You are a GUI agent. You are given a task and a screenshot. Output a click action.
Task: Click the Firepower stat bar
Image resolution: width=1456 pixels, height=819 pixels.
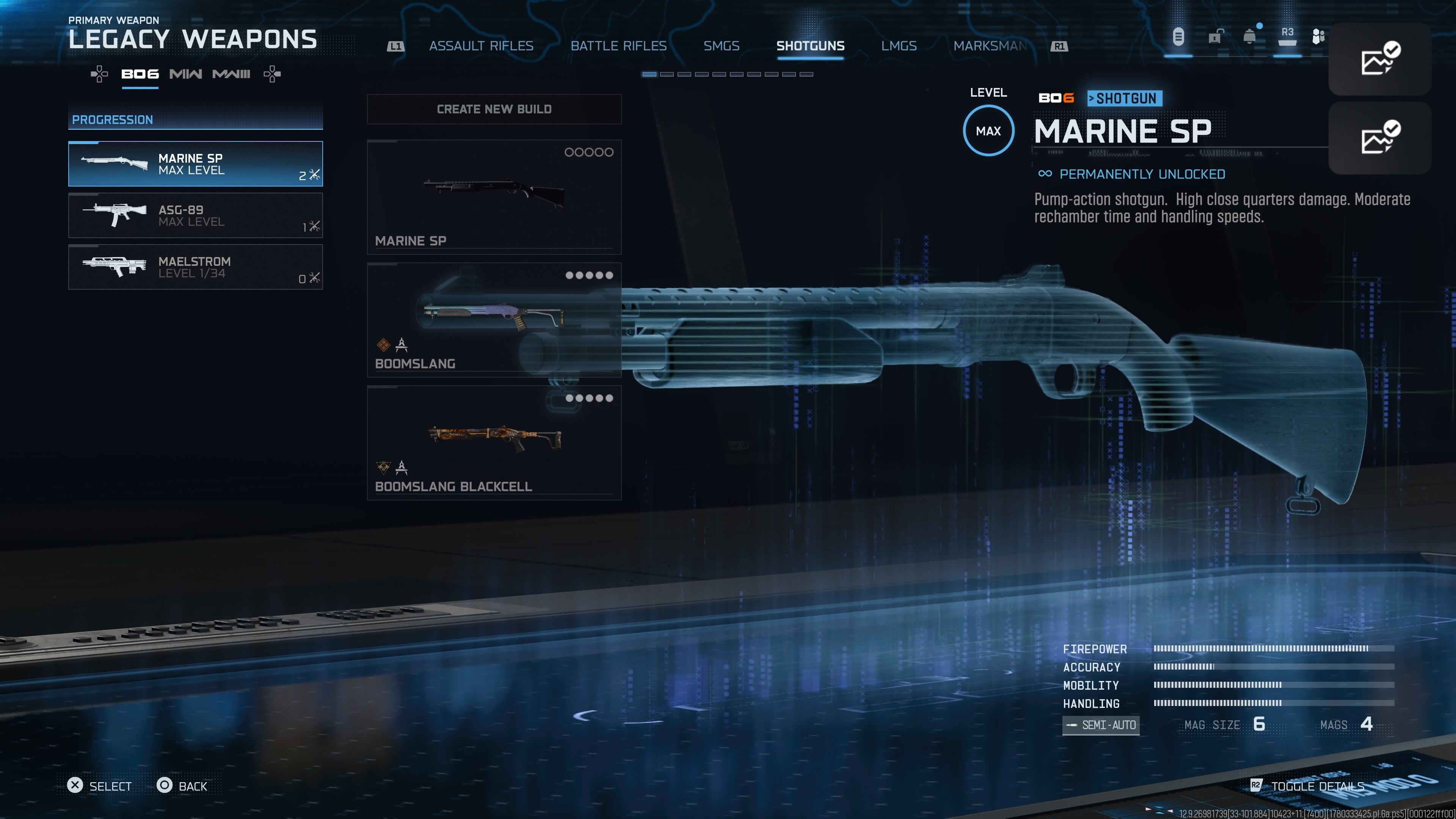(x=1274, y=648)
